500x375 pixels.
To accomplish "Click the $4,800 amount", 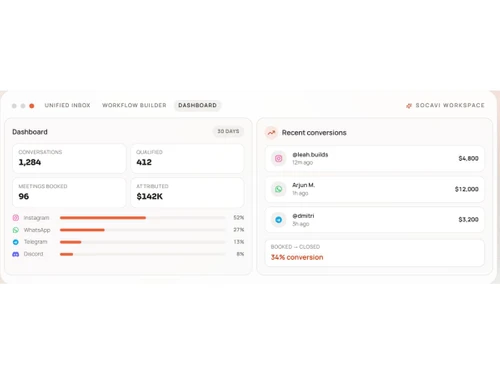I will click(468, 158).
